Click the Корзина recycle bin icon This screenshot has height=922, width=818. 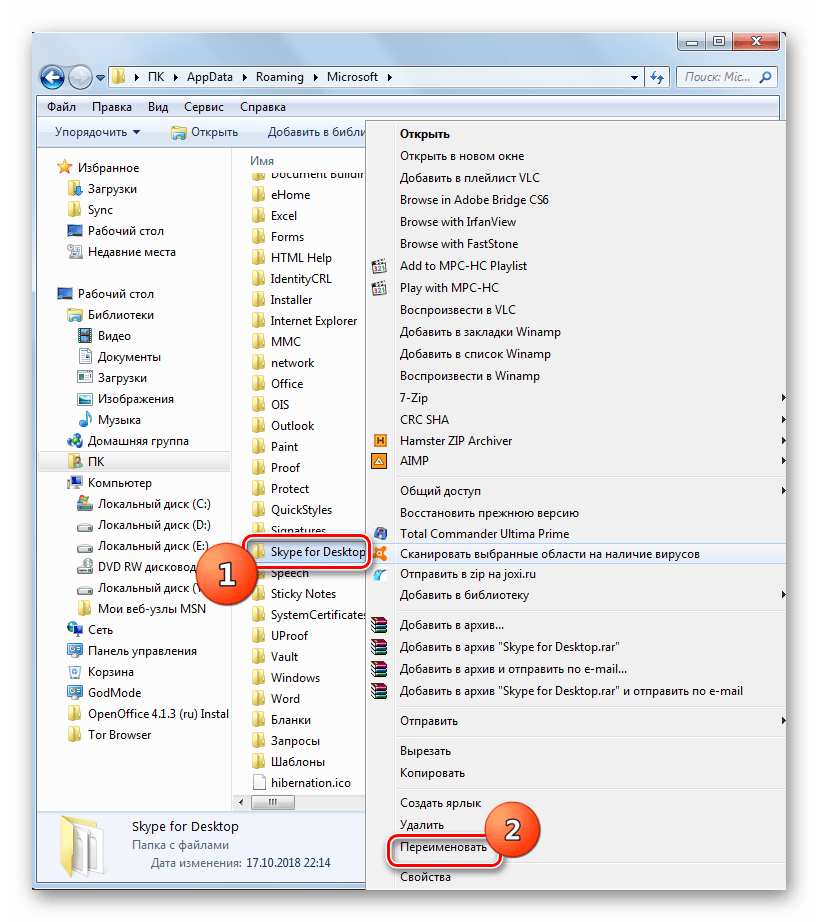point(75,672)
